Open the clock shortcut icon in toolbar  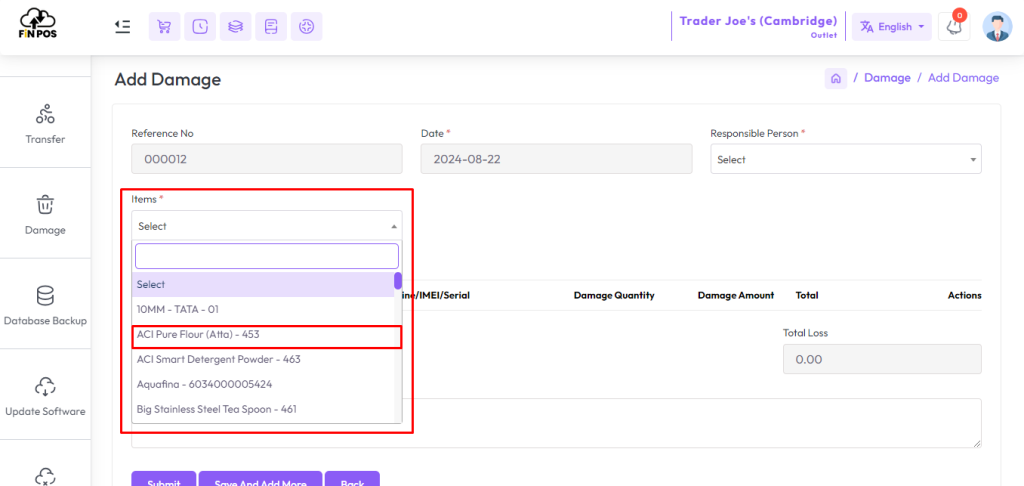coord(200,27)
